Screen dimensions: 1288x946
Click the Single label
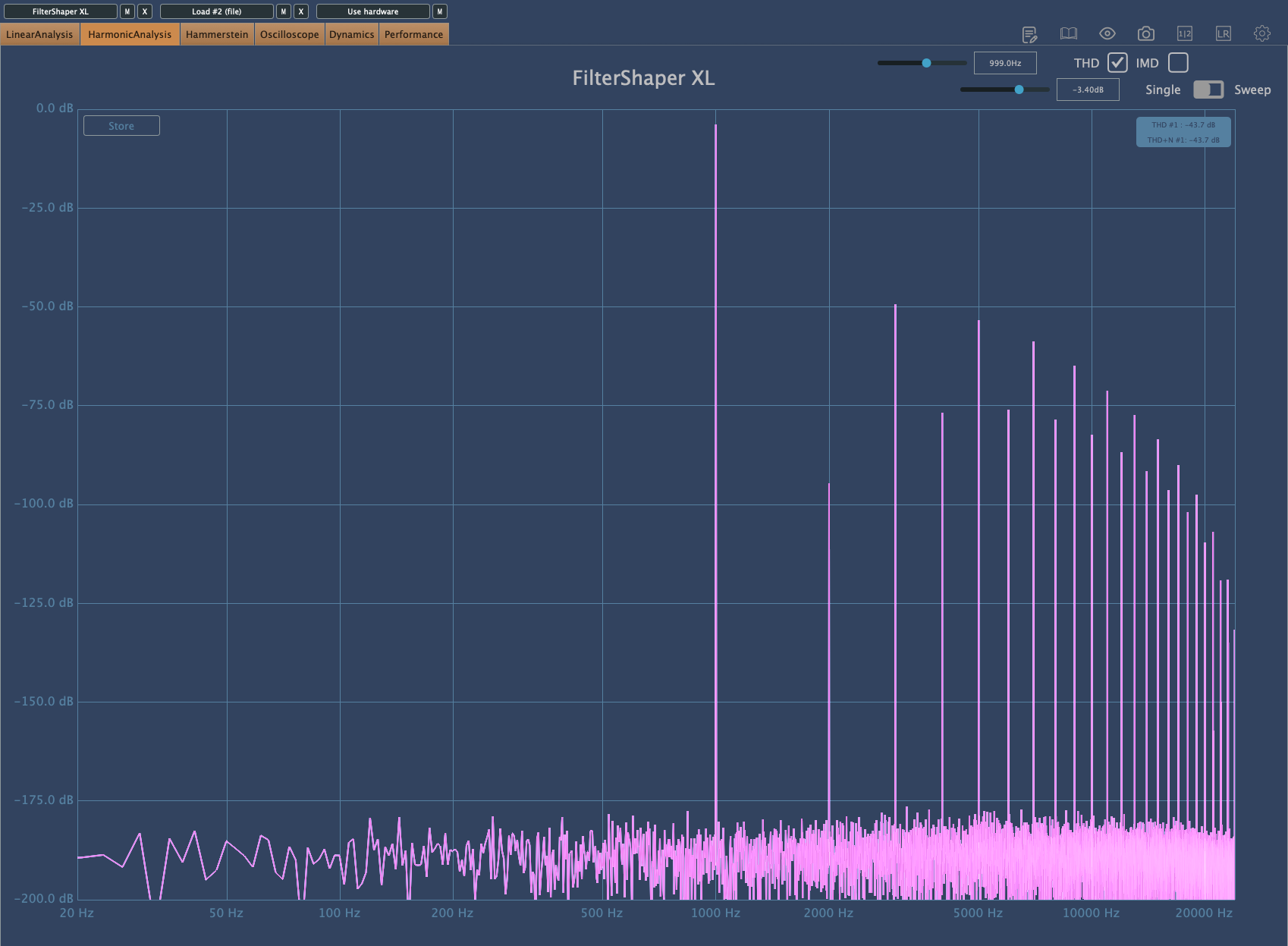click(x=1163, y=90)
